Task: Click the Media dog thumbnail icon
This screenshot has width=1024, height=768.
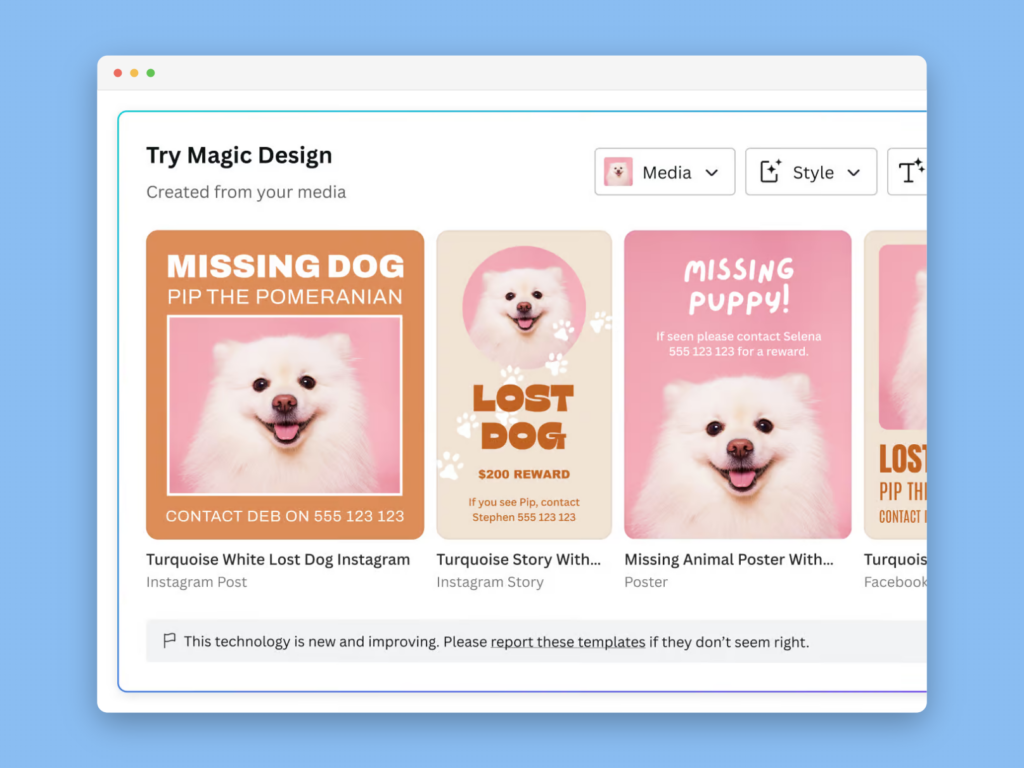Action: coord(618,172)
